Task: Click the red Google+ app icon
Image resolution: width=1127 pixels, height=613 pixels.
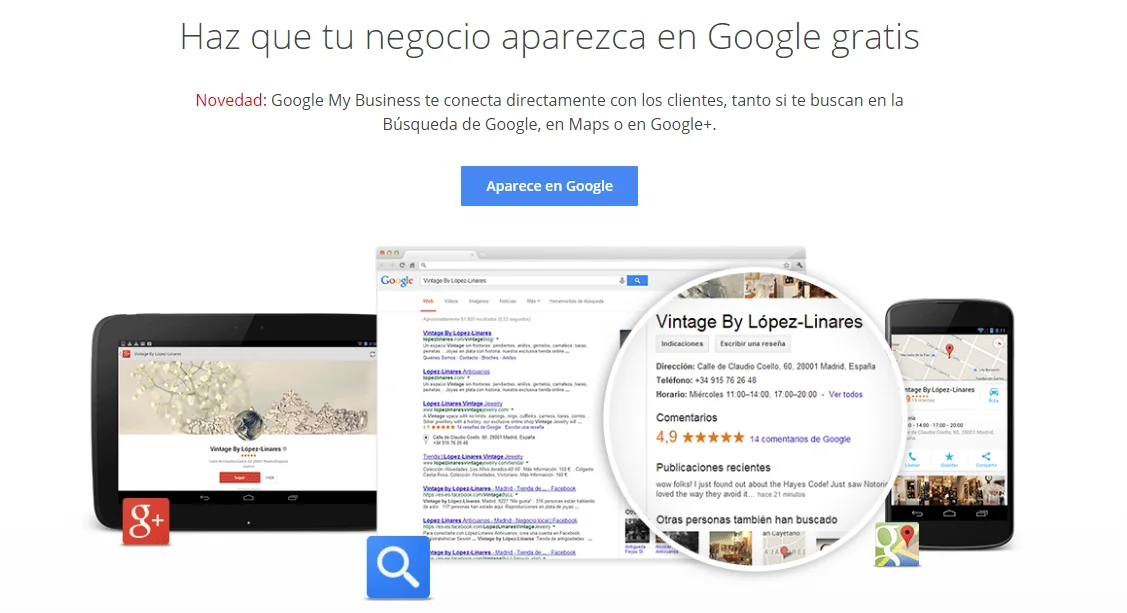Action: click(x=146, y=521)
